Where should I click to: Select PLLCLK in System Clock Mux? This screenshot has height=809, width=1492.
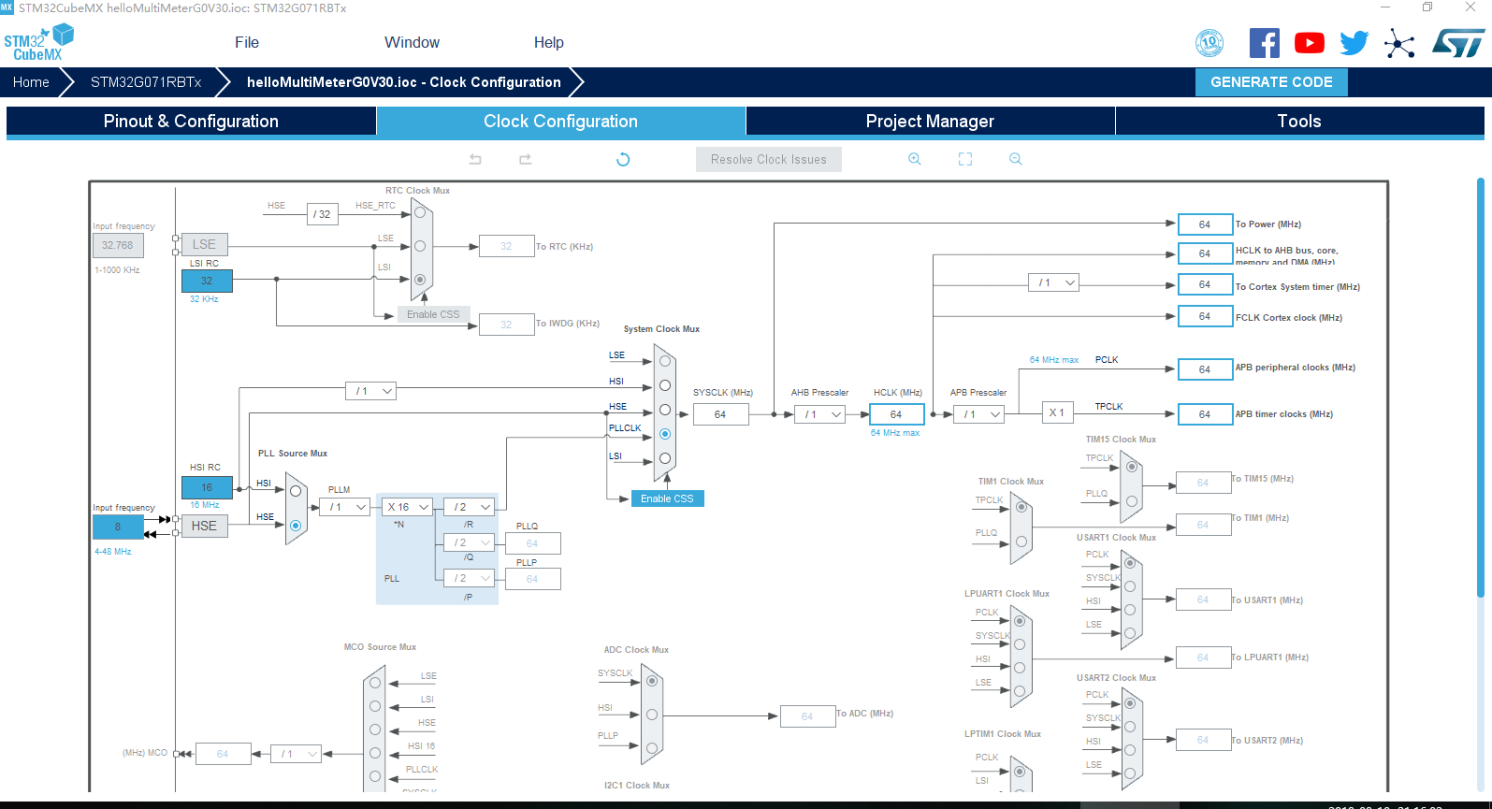(664, 434)
